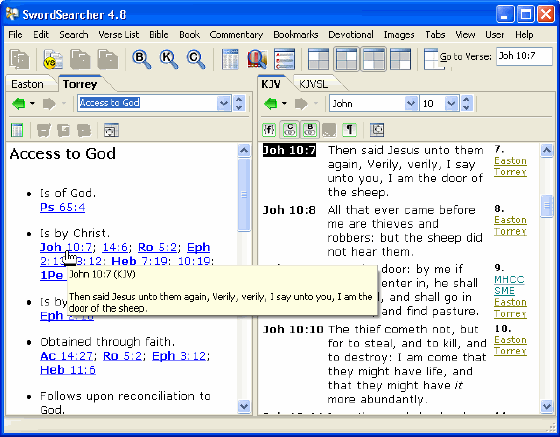Click the red-lined list panel icon
The width and height of the screenshot is (560, 437).
click(285, 59)
